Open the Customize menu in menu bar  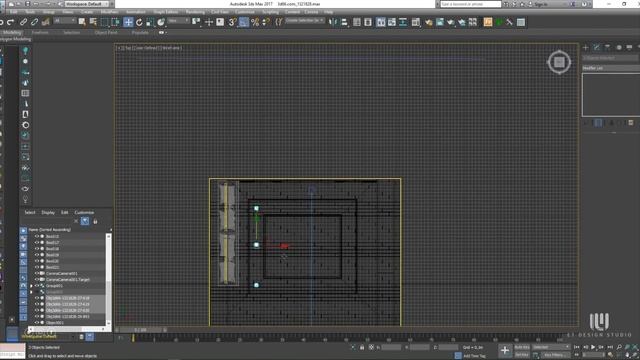pos(245,12)
